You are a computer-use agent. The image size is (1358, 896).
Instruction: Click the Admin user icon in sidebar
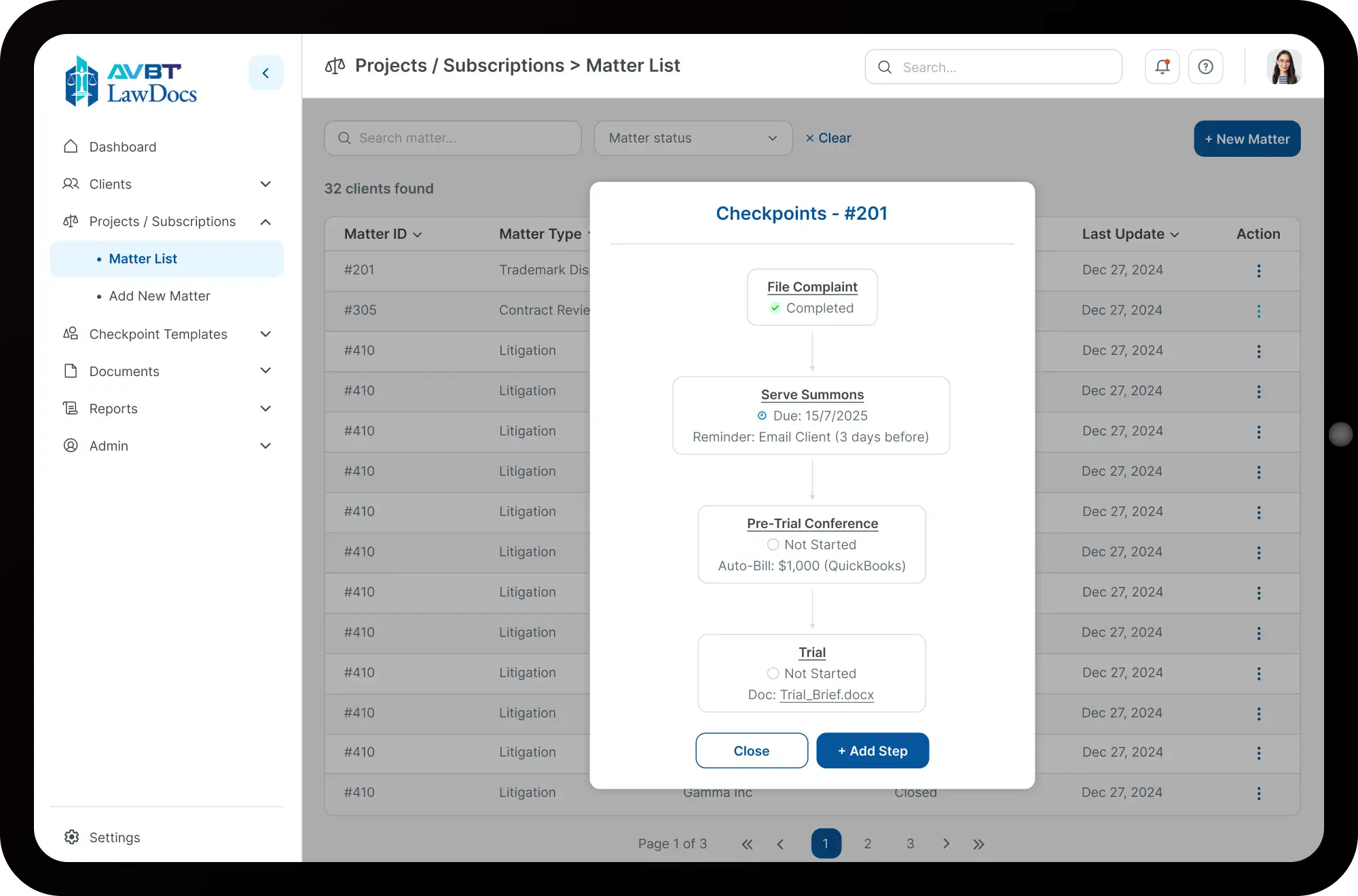(x=71, y=446)
